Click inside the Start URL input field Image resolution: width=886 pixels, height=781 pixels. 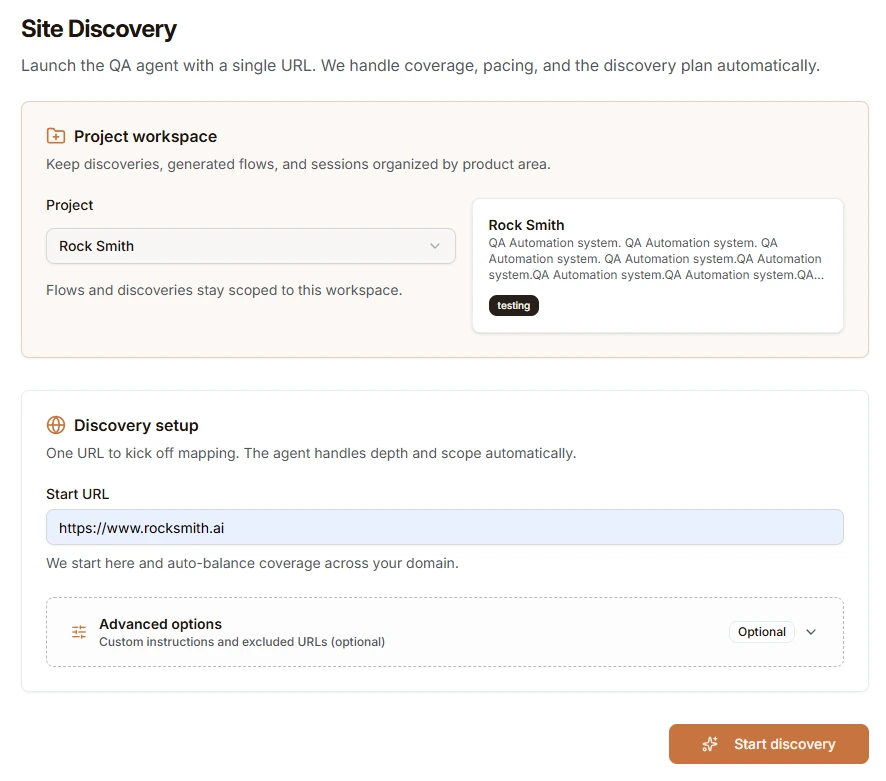pyautogui.click(x=444, y=527)
